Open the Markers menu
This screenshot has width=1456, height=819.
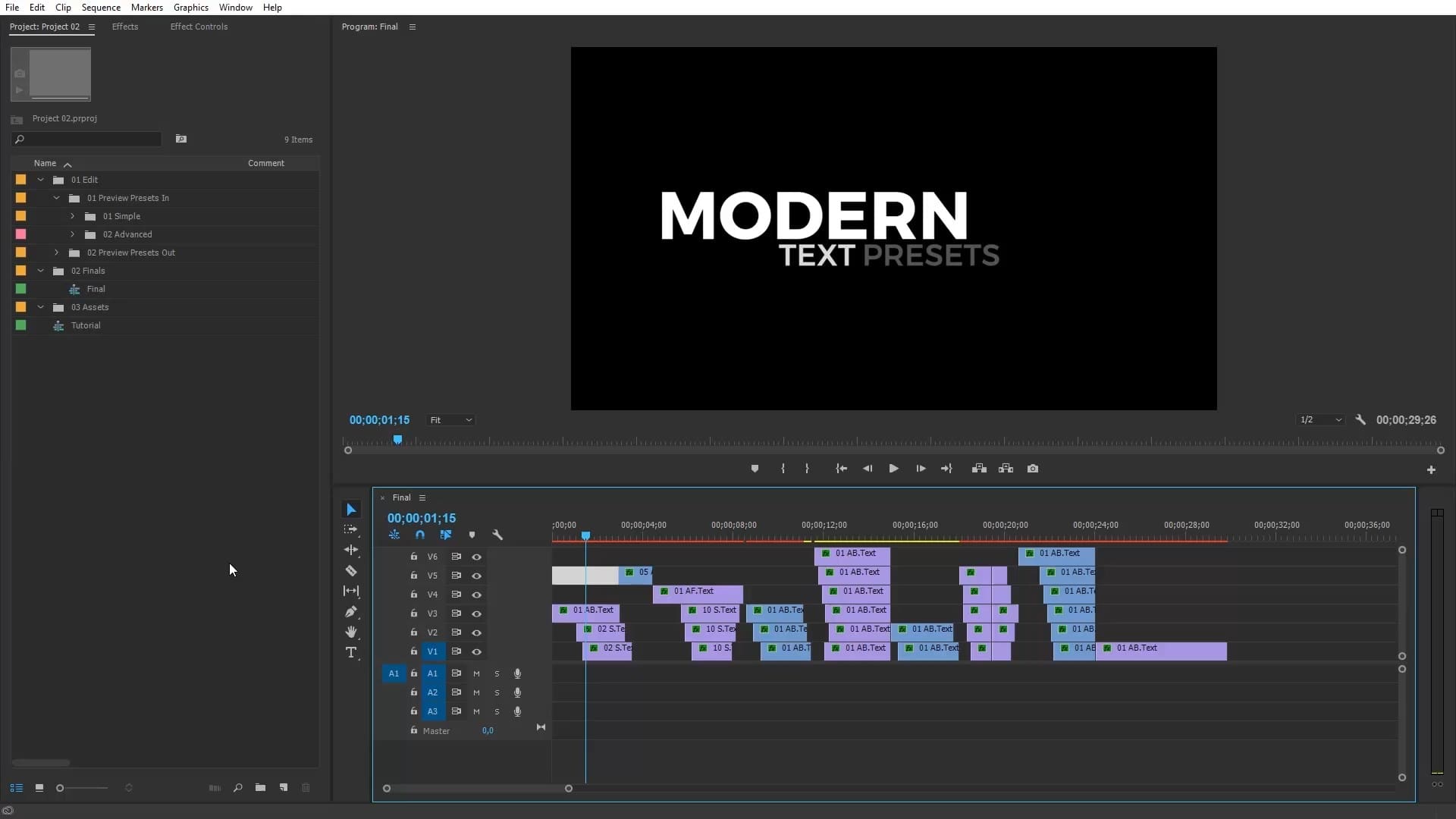pyautogui.click(x=147, y=7)
